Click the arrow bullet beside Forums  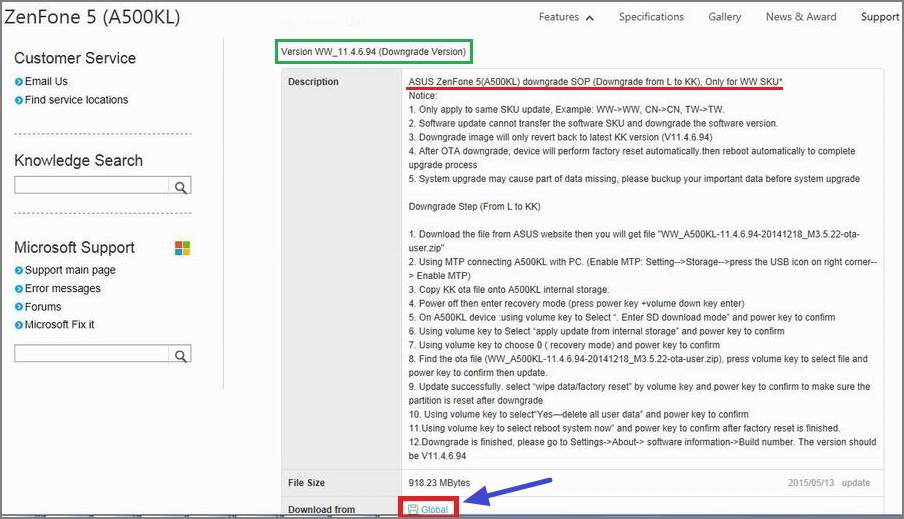pyautogui.click(x=19, y=307)
